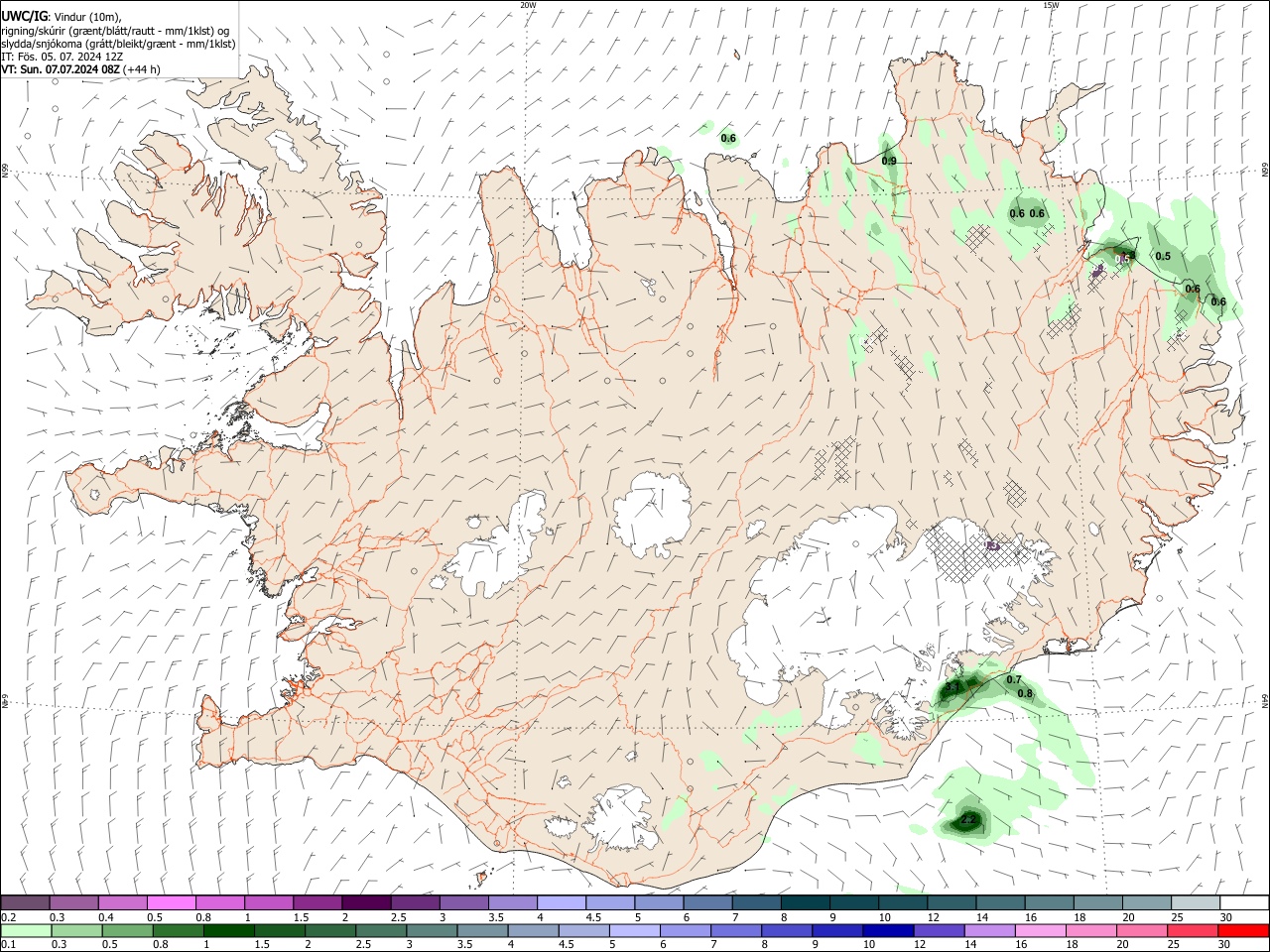Image resolution: width=1270 pixels, height=952 pixels.
Task: Select bright red lower swatch labeled 30
Action: click(1242, 930)
